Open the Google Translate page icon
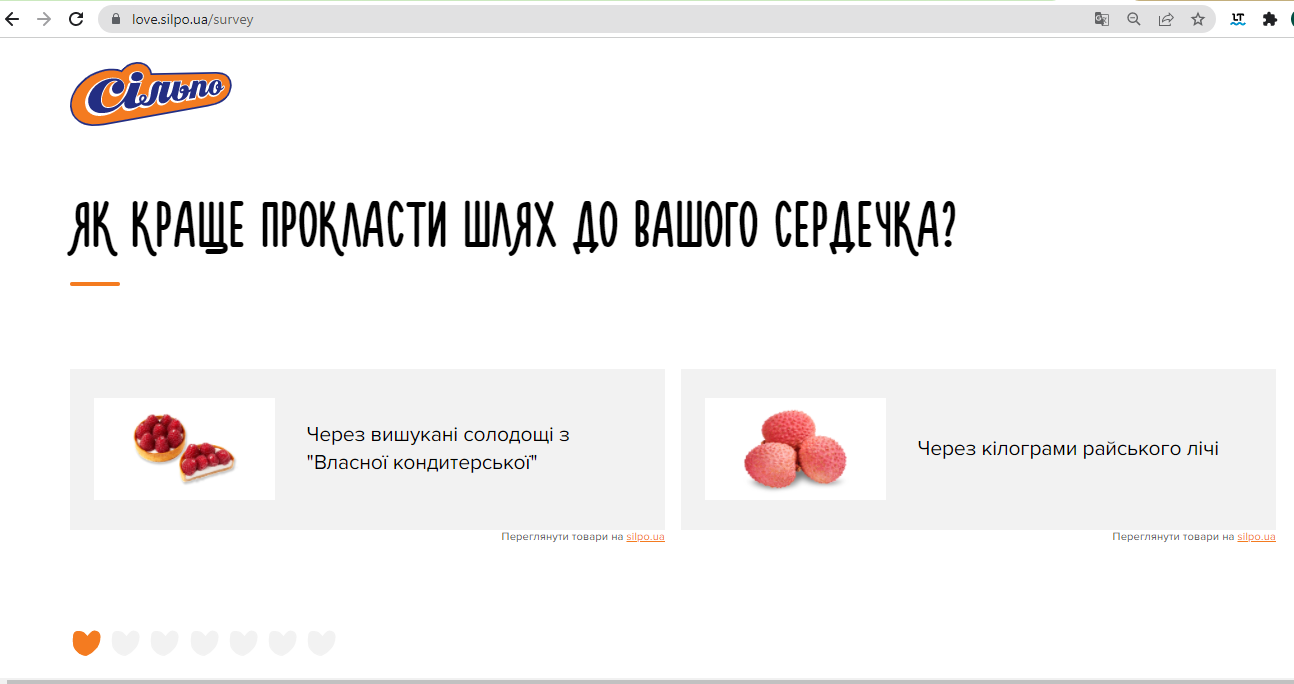The height and width of the screenshot is (684, 1294). pyautogui.click(x=1101, y=19)
